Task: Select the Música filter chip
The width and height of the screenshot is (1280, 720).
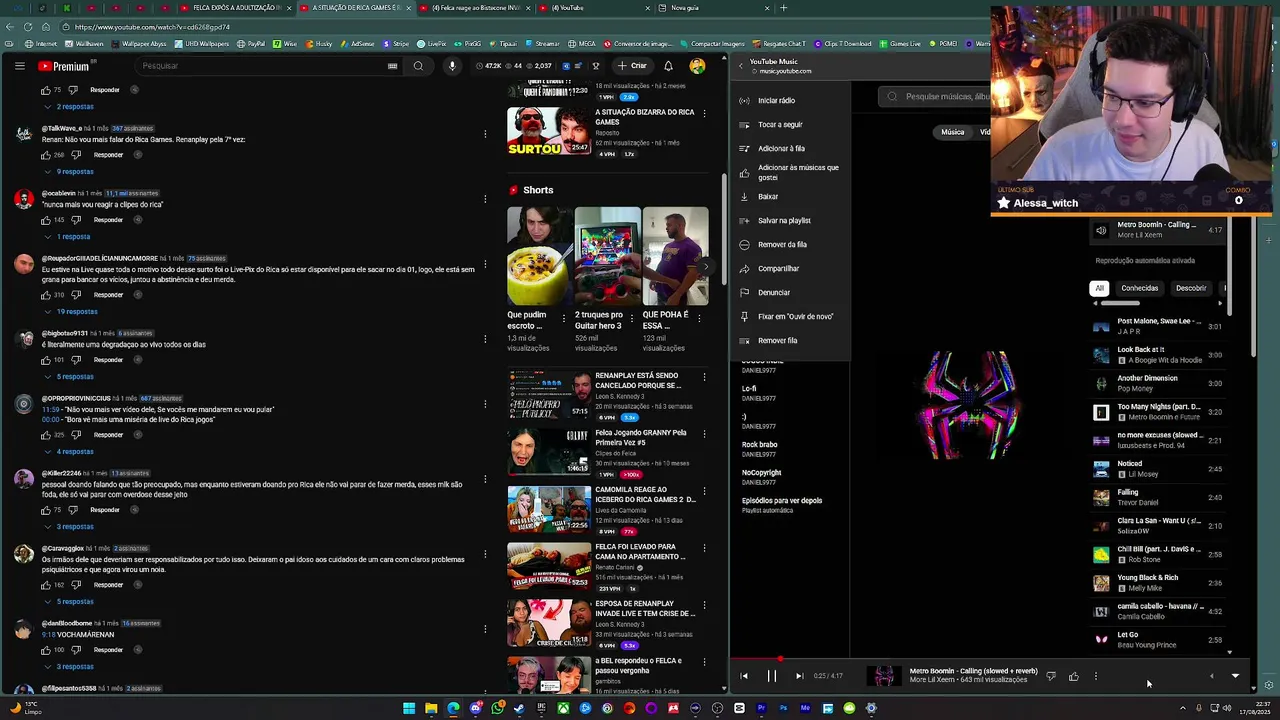Action: (952, 132)
